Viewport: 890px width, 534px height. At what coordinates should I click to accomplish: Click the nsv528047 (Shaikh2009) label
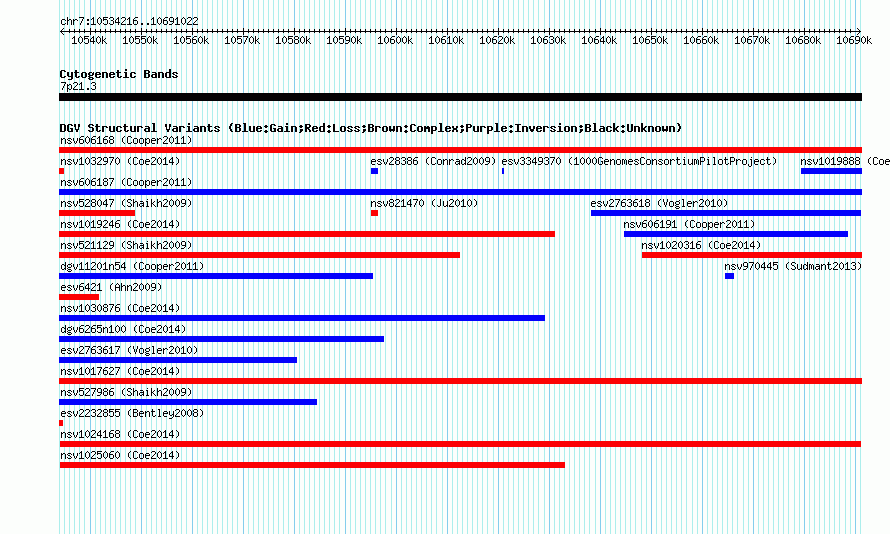(126, 203)
